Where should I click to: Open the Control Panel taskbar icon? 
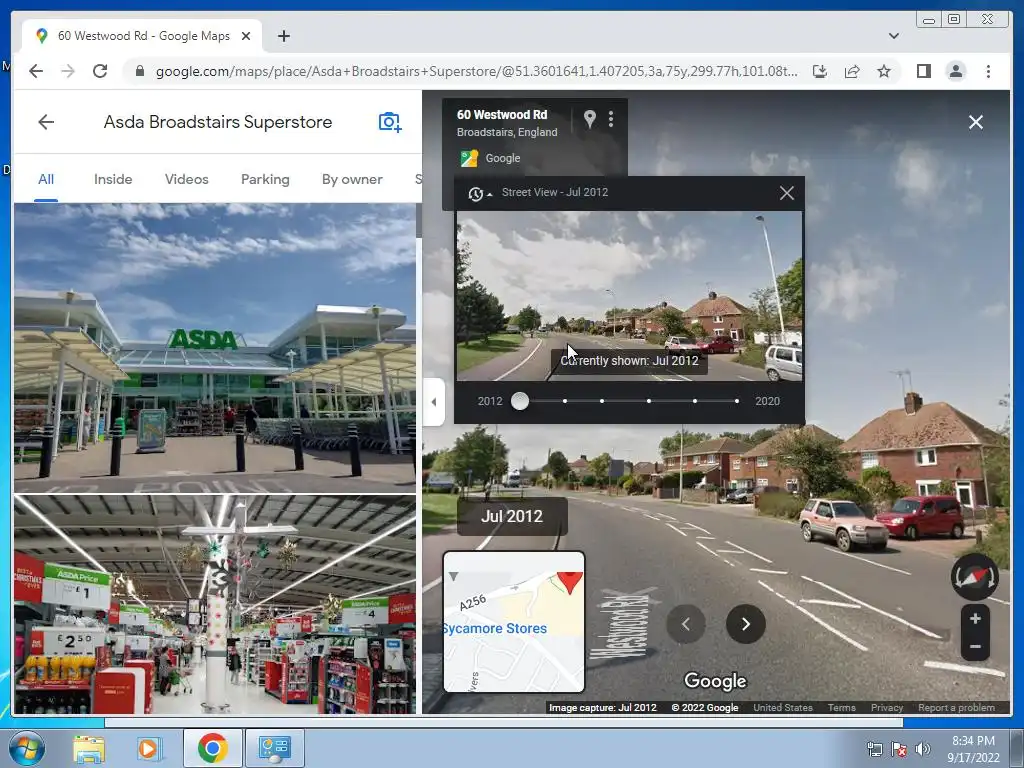[x=274, y=748]
